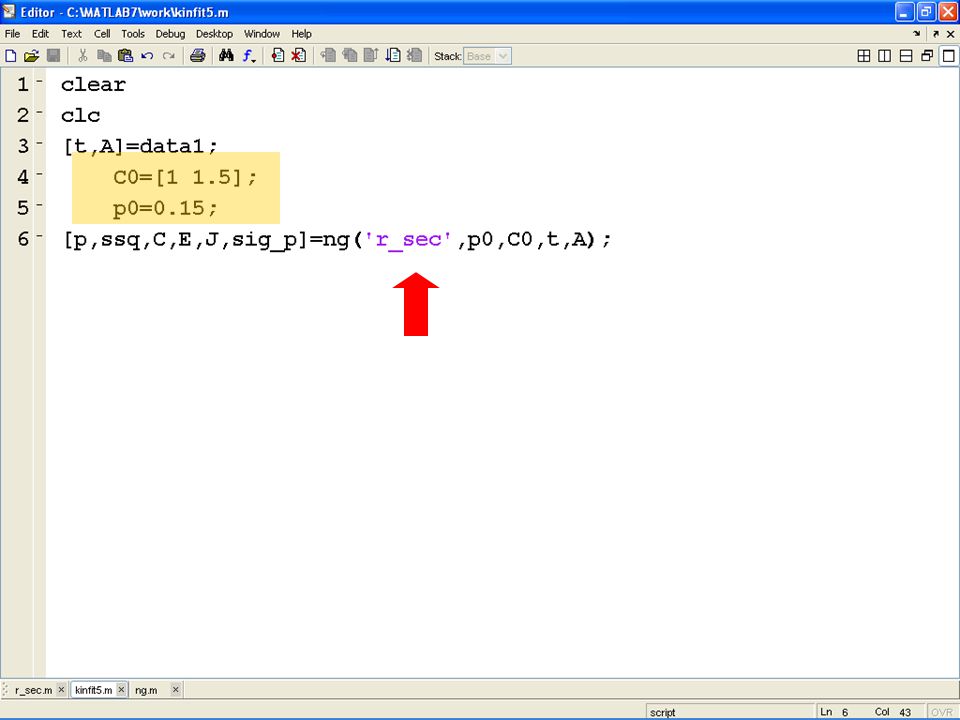Toggle breakpoint dash on line 1
The width and height of the screenshot is (960, 720).
click(39, 81)
